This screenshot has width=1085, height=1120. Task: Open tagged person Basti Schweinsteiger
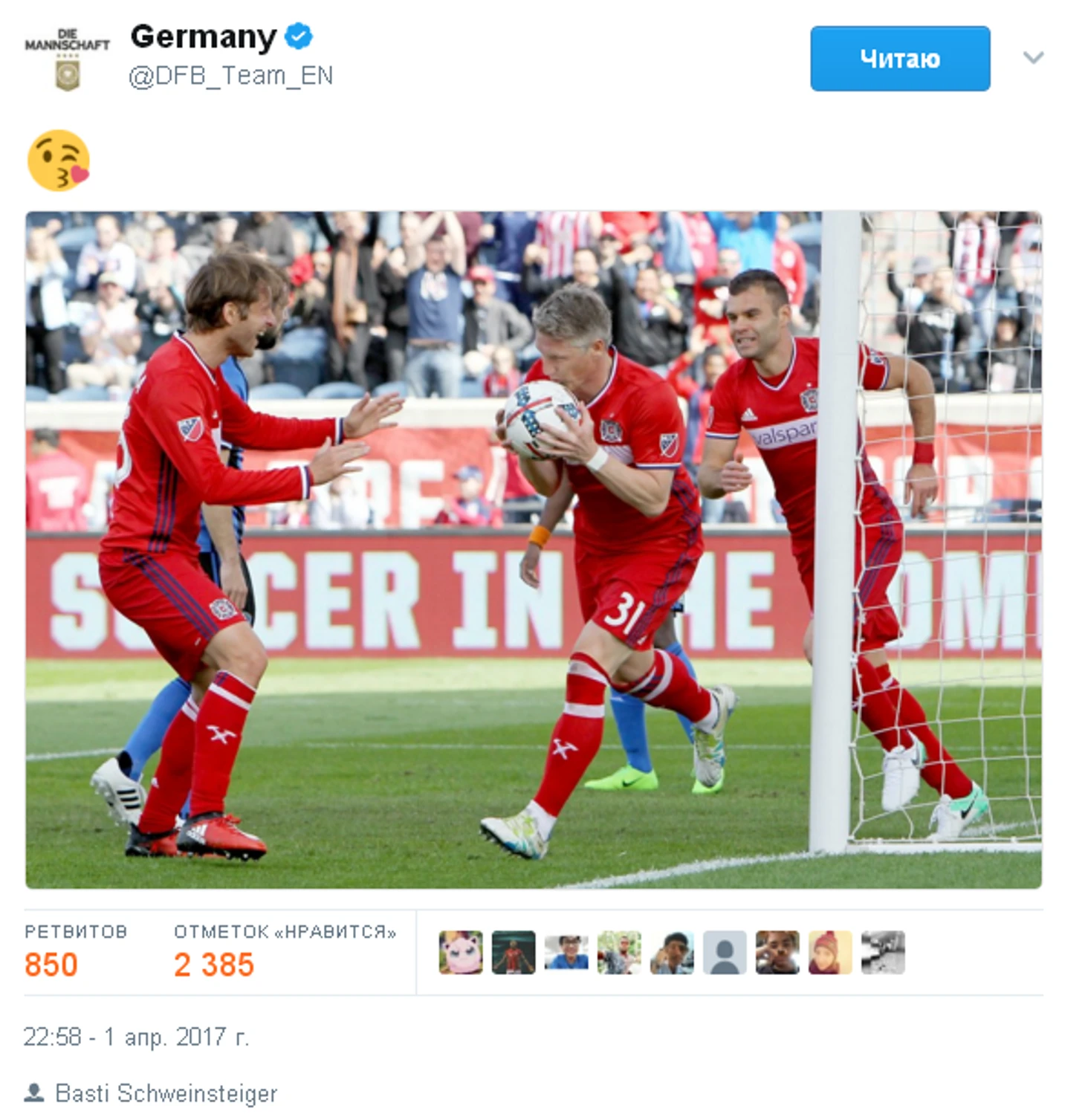(166, 1093)
